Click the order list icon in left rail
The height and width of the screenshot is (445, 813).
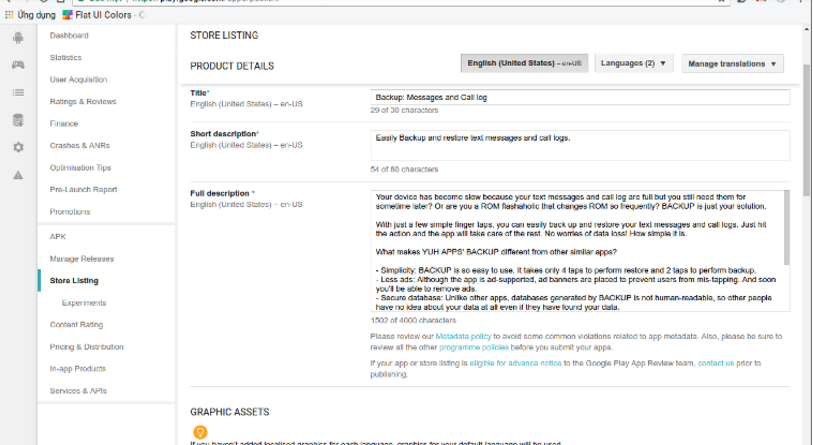coord(18,92)
